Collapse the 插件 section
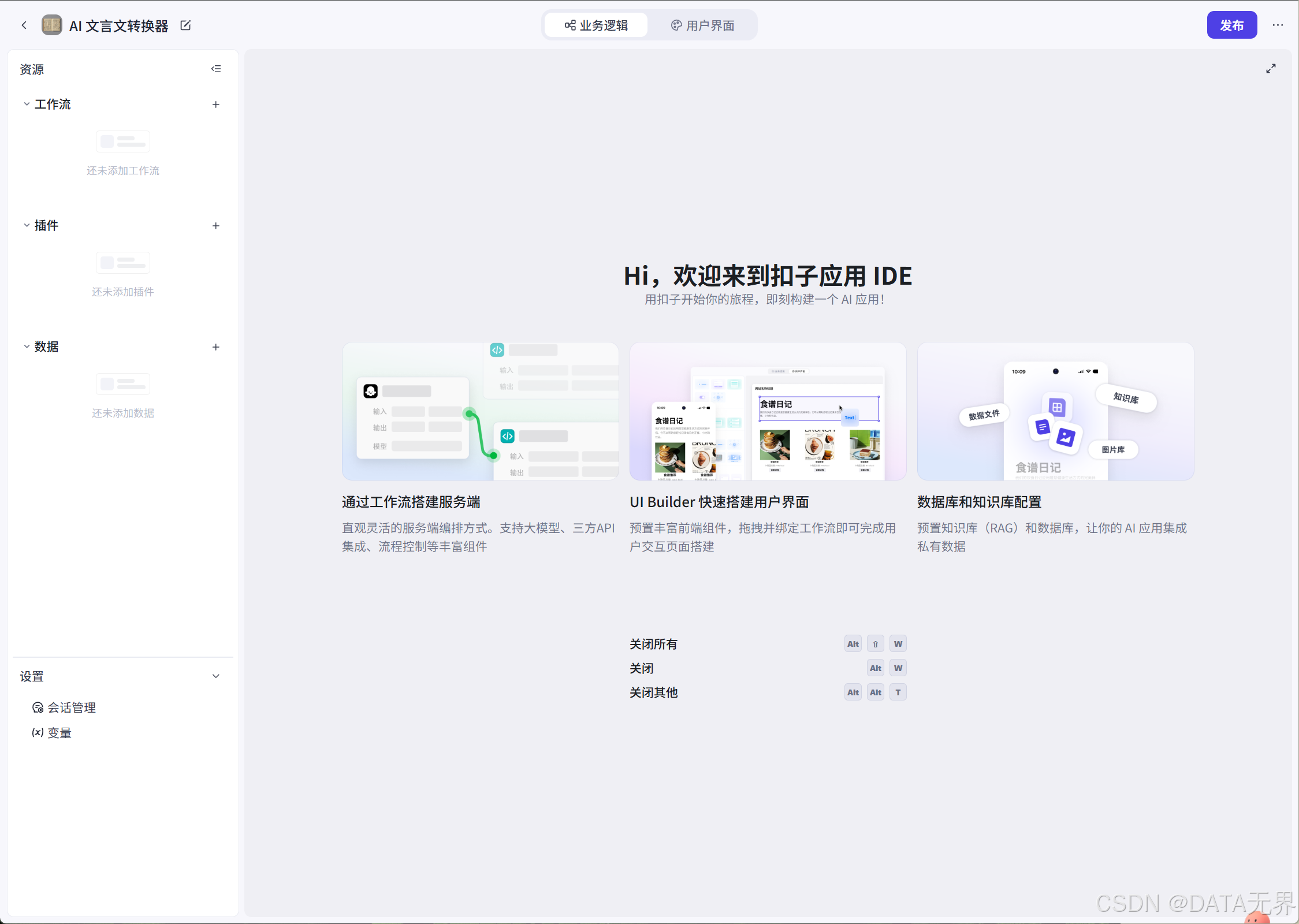The height and width of the screenshot is (924, 1299). [x=27, y=226]
